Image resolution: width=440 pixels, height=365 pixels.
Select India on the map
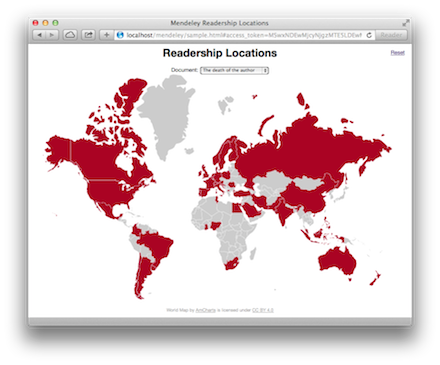click(283, 211)
